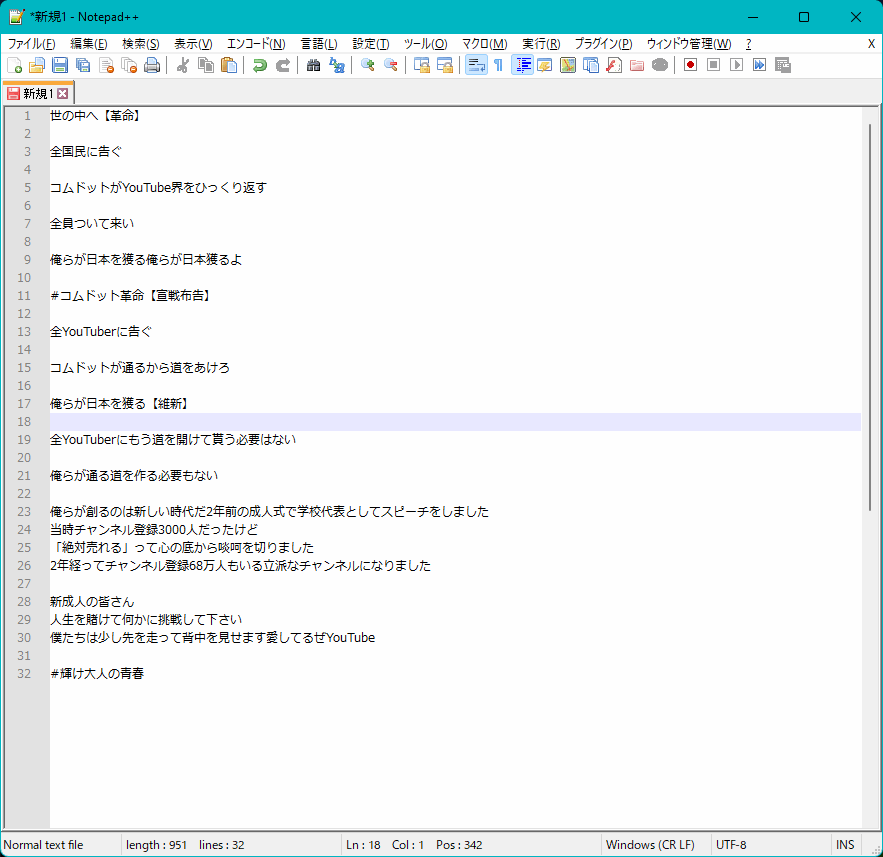Copy selection toolbar icon
The image size is (883, 857).
coord(206,65)
